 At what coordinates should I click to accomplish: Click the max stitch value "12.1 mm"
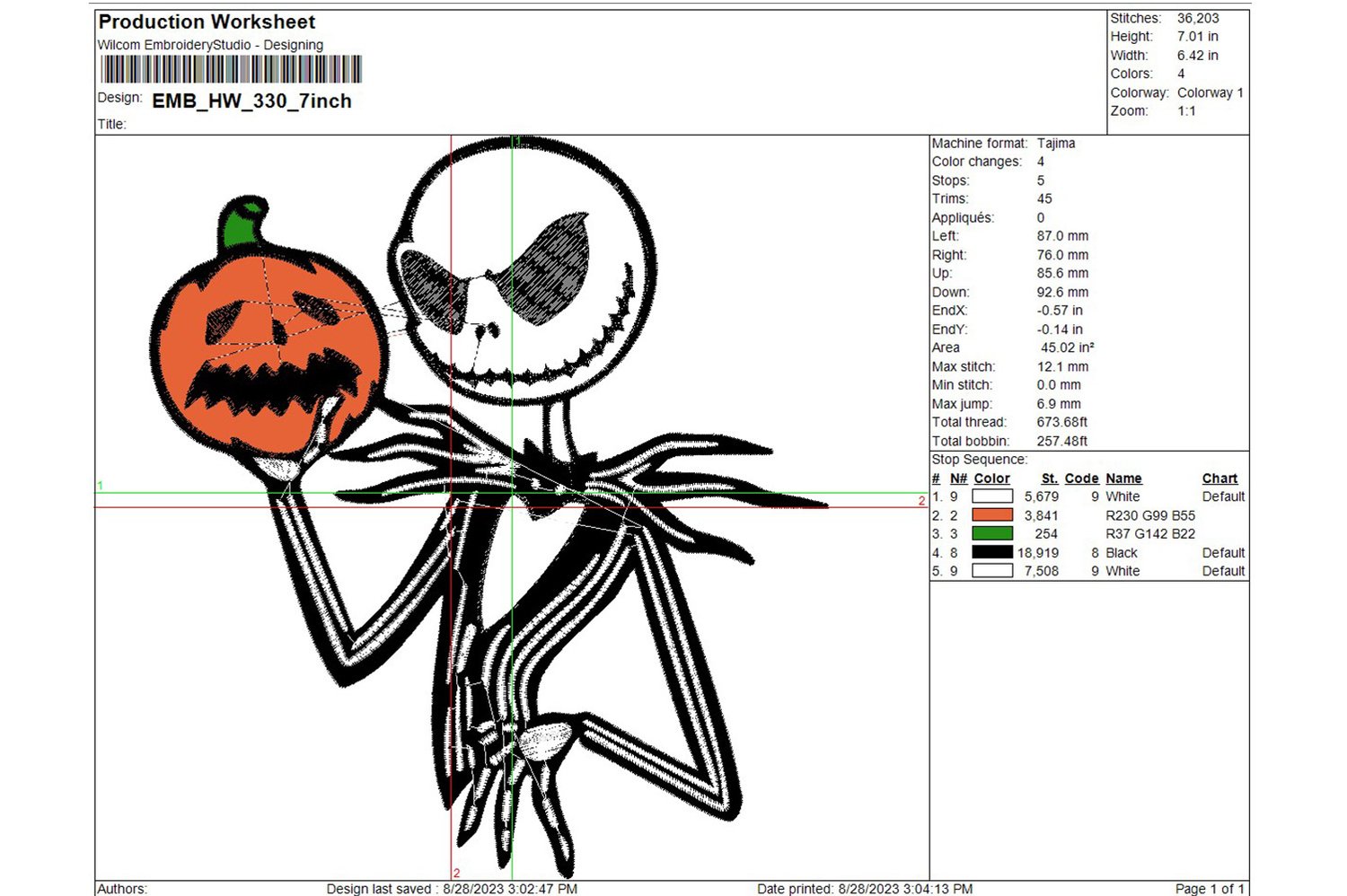point(1062,366)
